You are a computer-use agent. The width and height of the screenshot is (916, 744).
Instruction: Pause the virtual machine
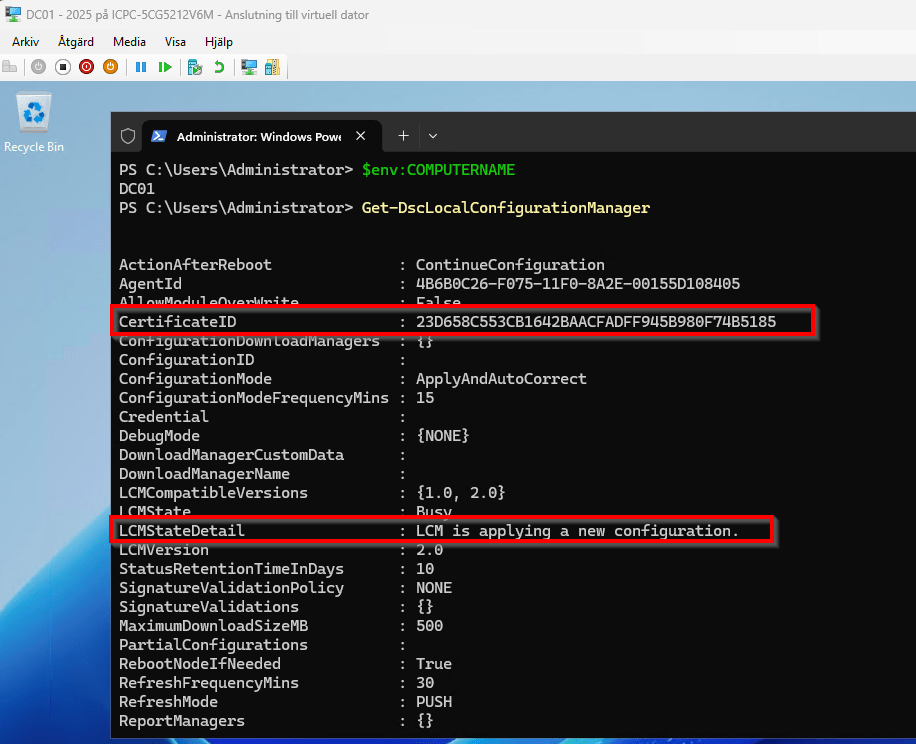(141, 67)
